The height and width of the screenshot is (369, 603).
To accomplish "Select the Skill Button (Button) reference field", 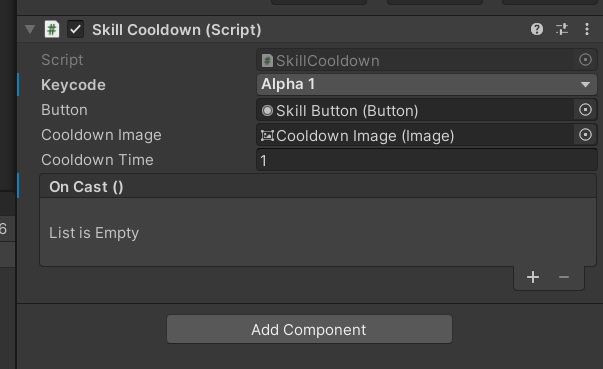I will [415, 110].
